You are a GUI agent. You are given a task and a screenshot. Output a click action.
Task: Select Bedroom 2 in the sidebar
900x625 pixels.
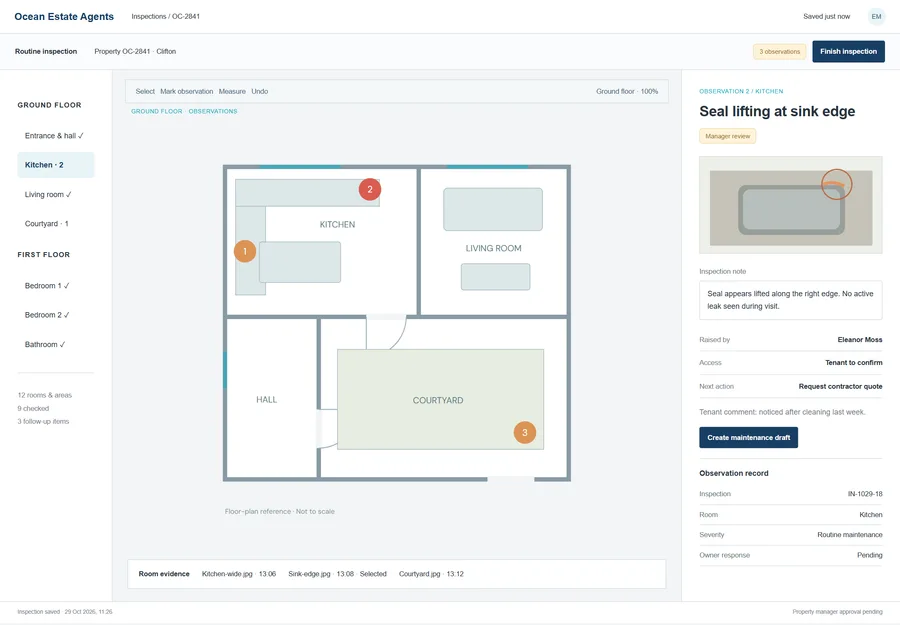pos(56,315)
